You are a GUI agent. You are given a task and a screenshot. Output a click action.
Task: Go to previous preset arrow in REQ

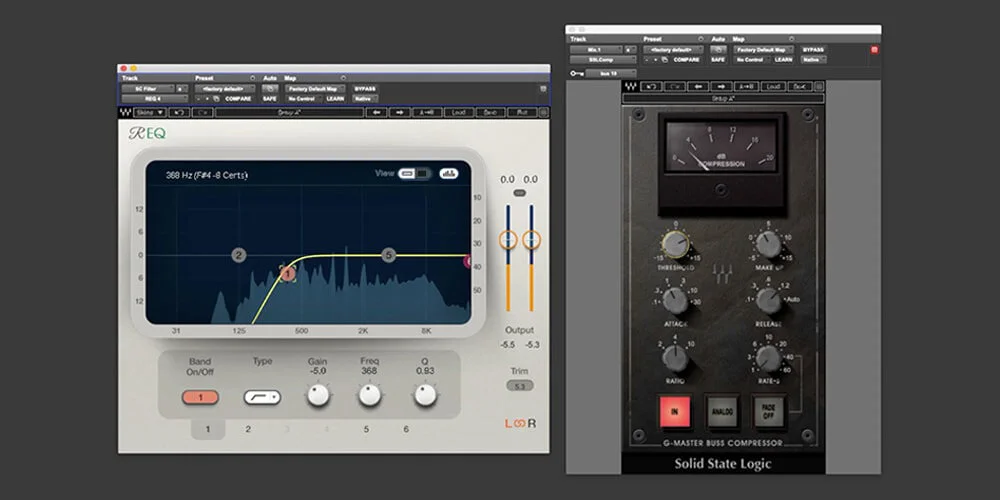376,112
